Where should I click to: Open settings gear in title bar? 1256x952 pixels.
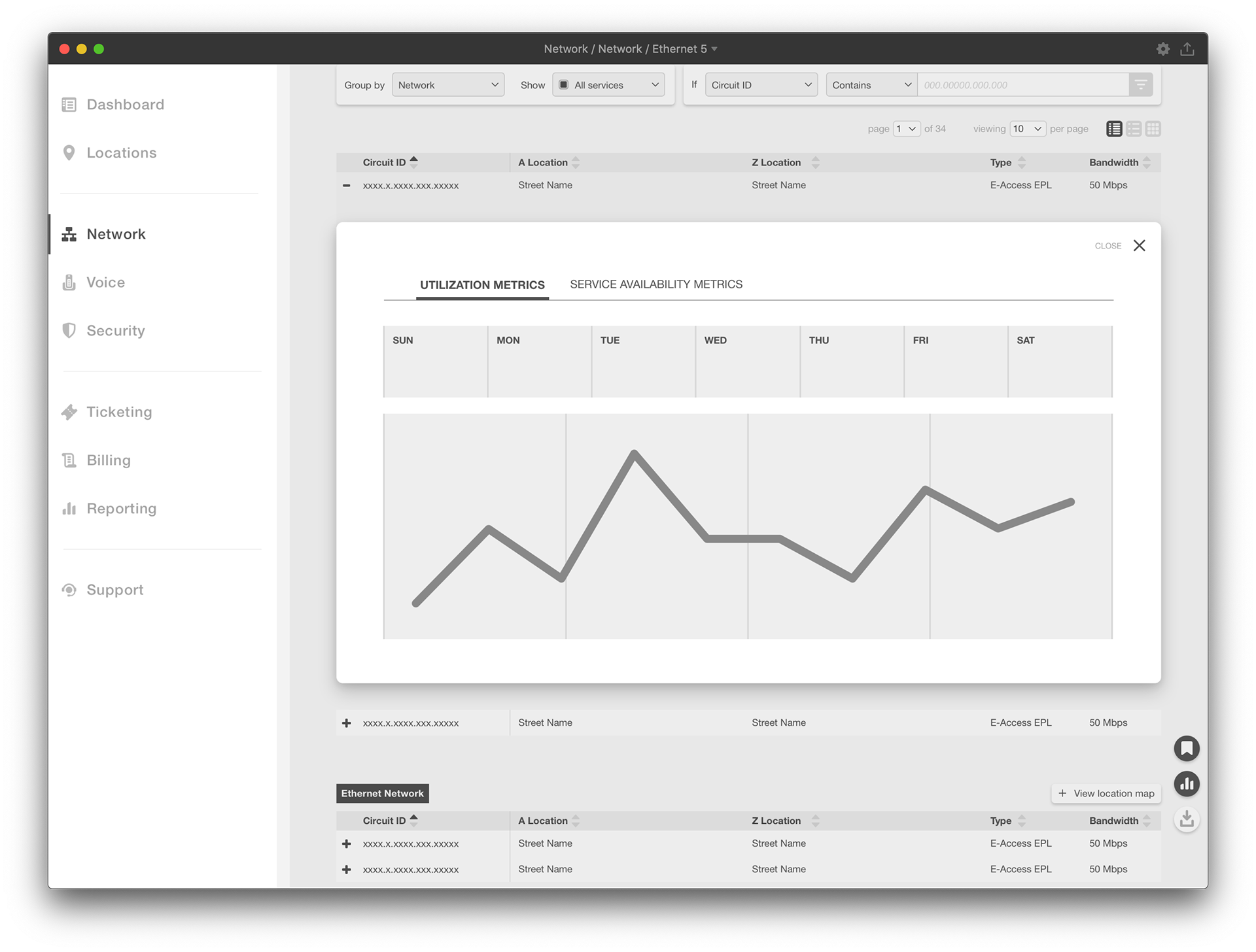tap(1162, 49)
